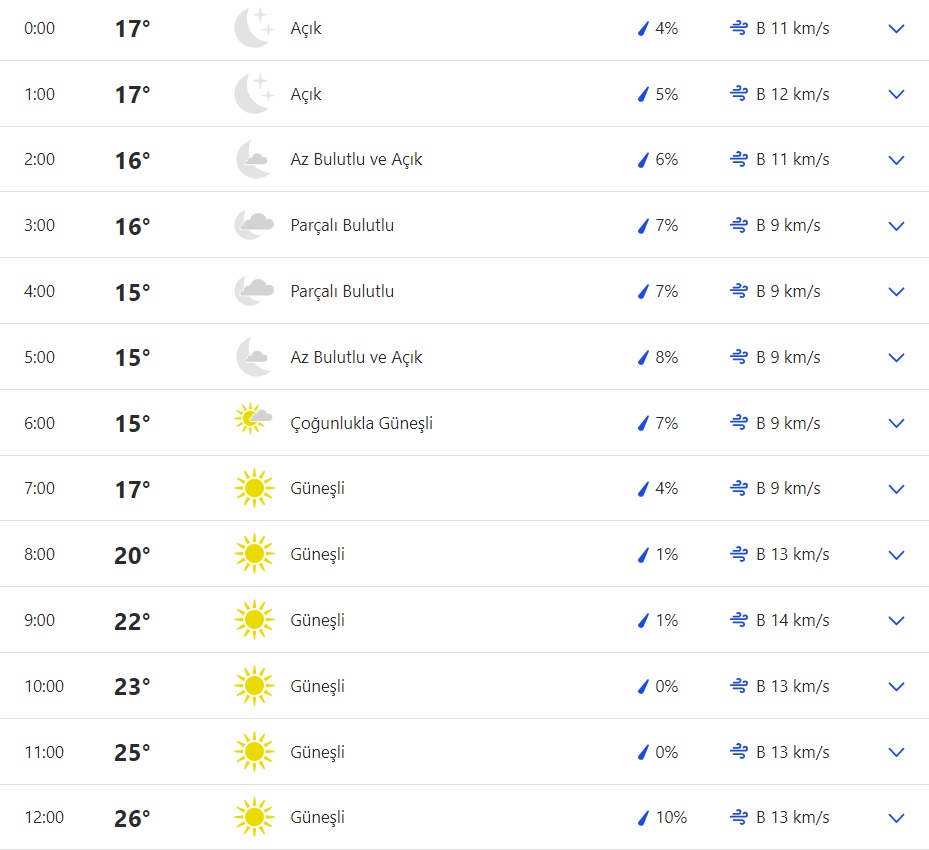
Task: Expand the 0:00 hourly forecast details
Action: click(x=896, y=29)
